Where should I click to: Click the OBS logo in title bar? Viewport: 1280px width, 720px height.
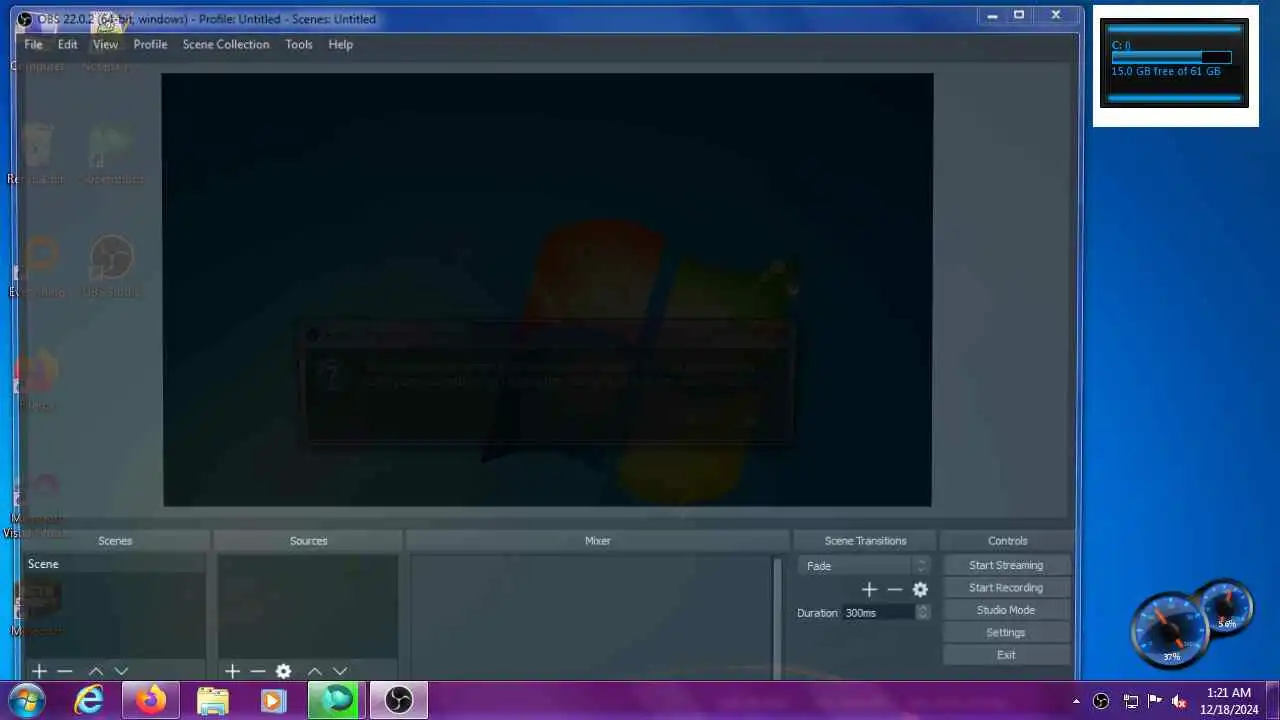(x=25, y=19)
